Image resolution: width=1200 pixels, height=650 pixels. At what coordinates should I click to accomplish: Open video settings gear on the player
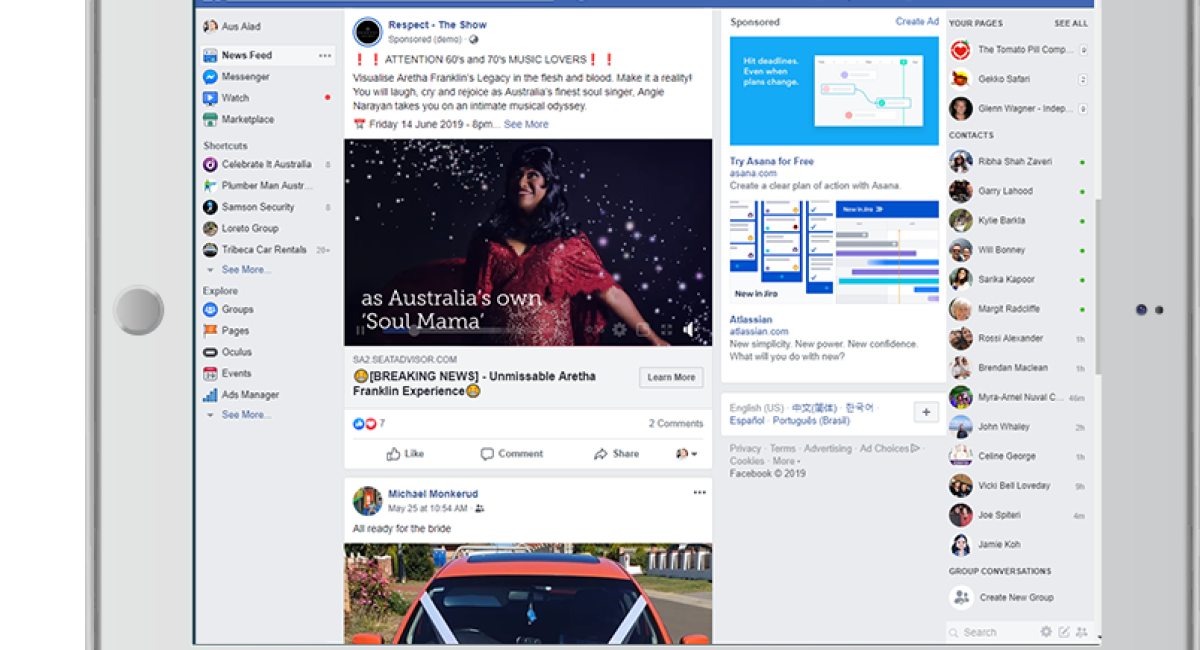620,329
